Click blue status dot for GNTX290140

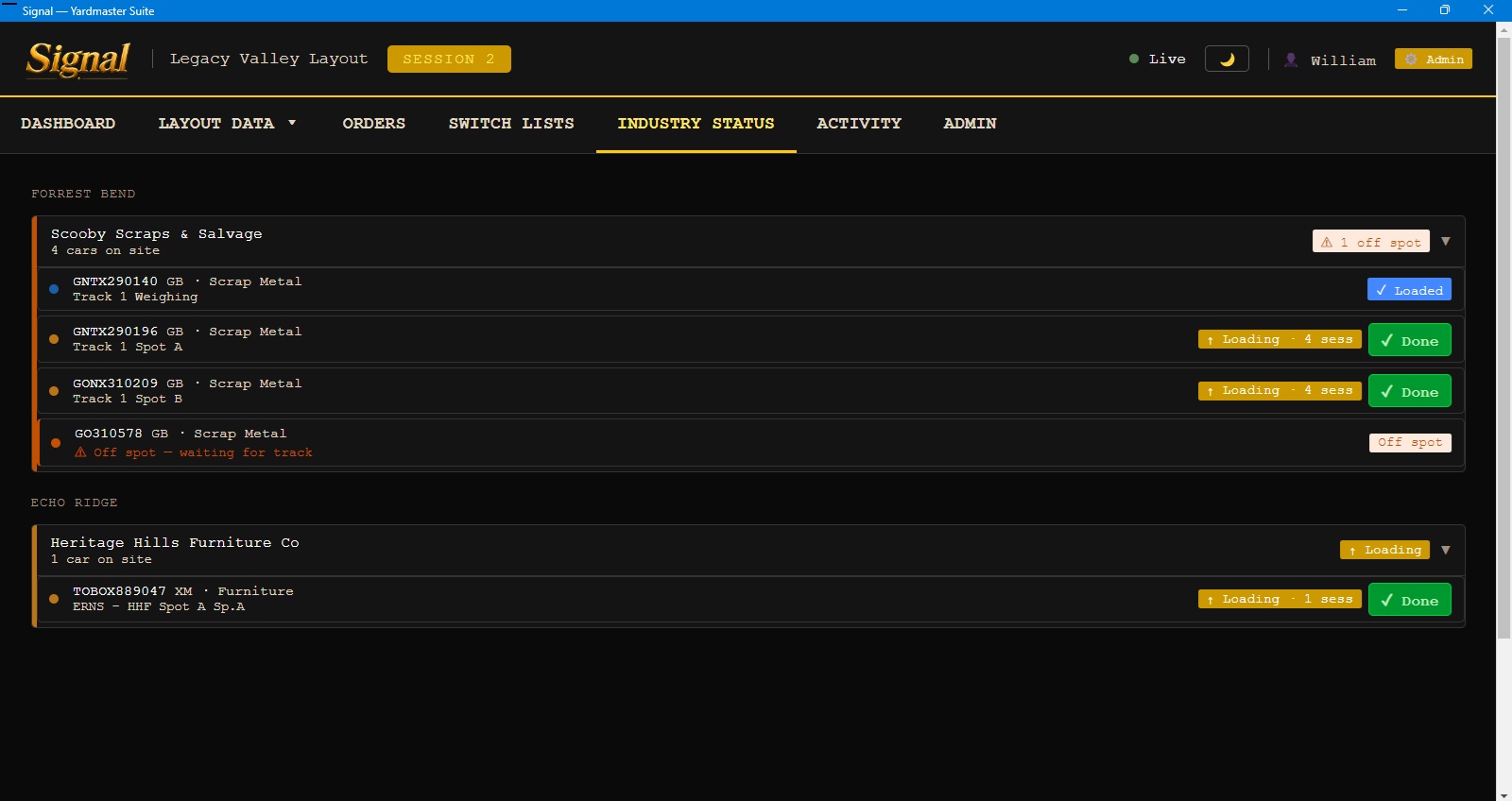(x=54, y=289)
